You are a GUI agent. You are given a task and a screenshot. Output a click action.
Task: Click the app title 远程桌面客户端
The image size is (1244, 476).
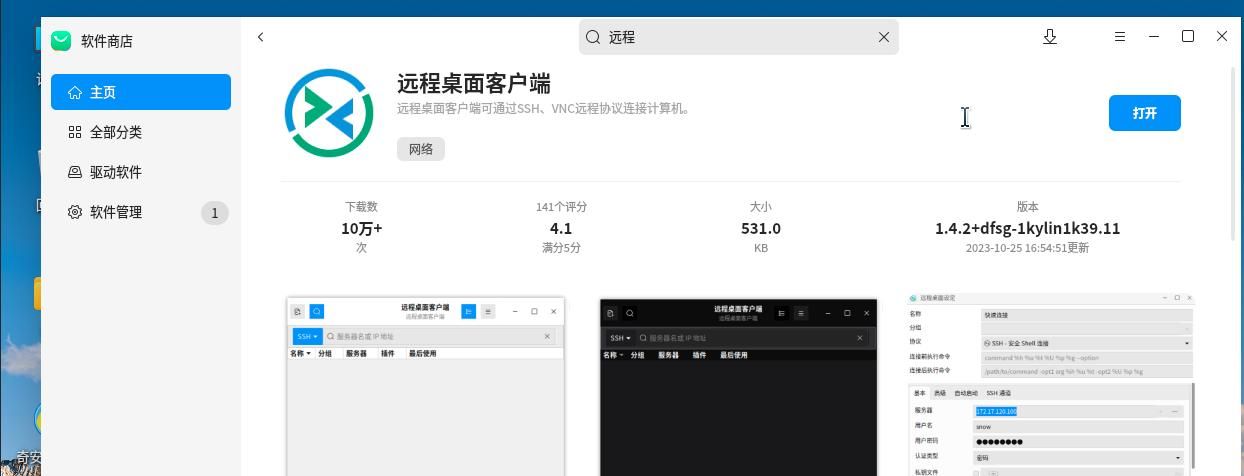(x=474, y=84)
